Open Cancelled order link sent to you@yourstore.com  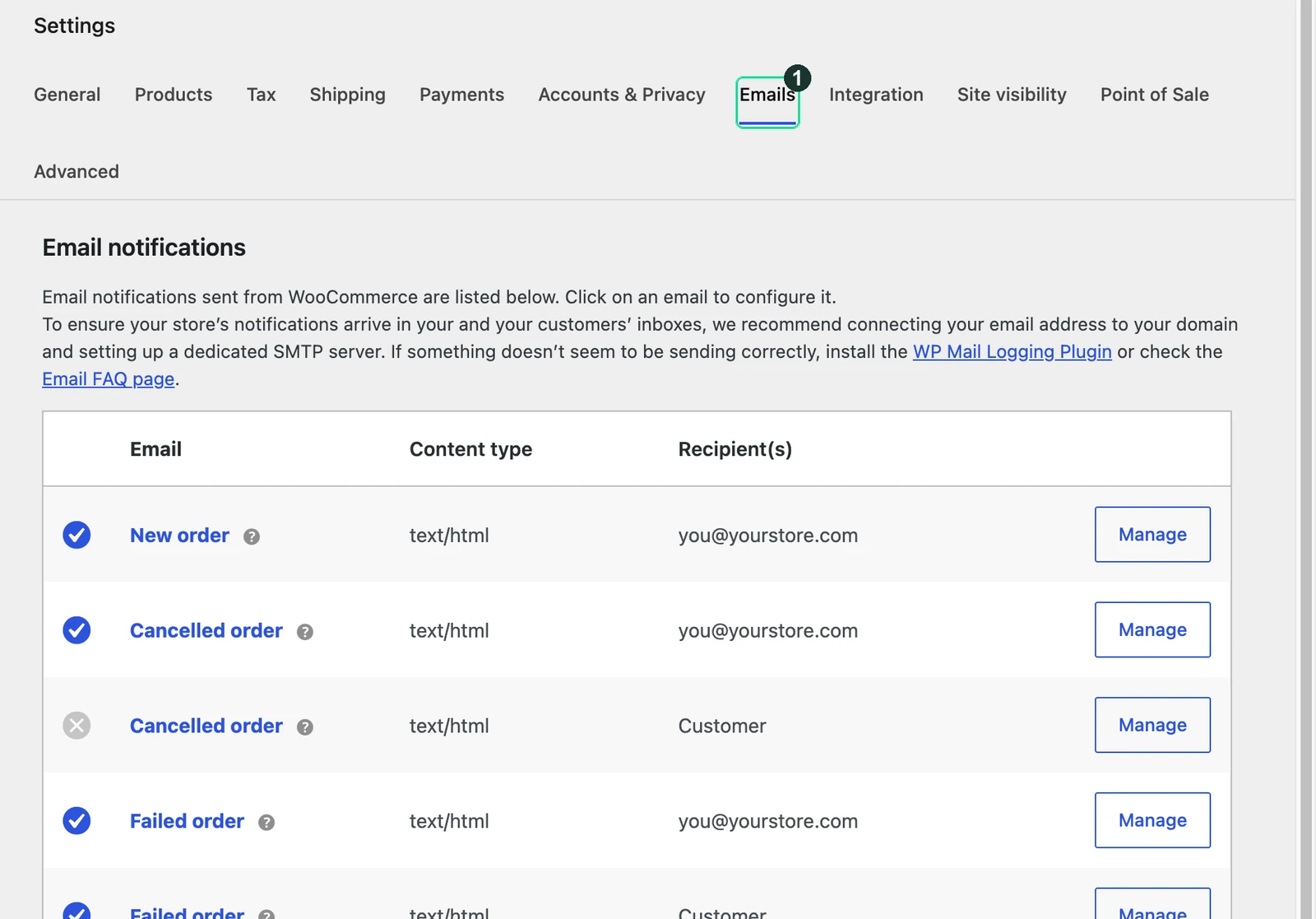(206, 631)
